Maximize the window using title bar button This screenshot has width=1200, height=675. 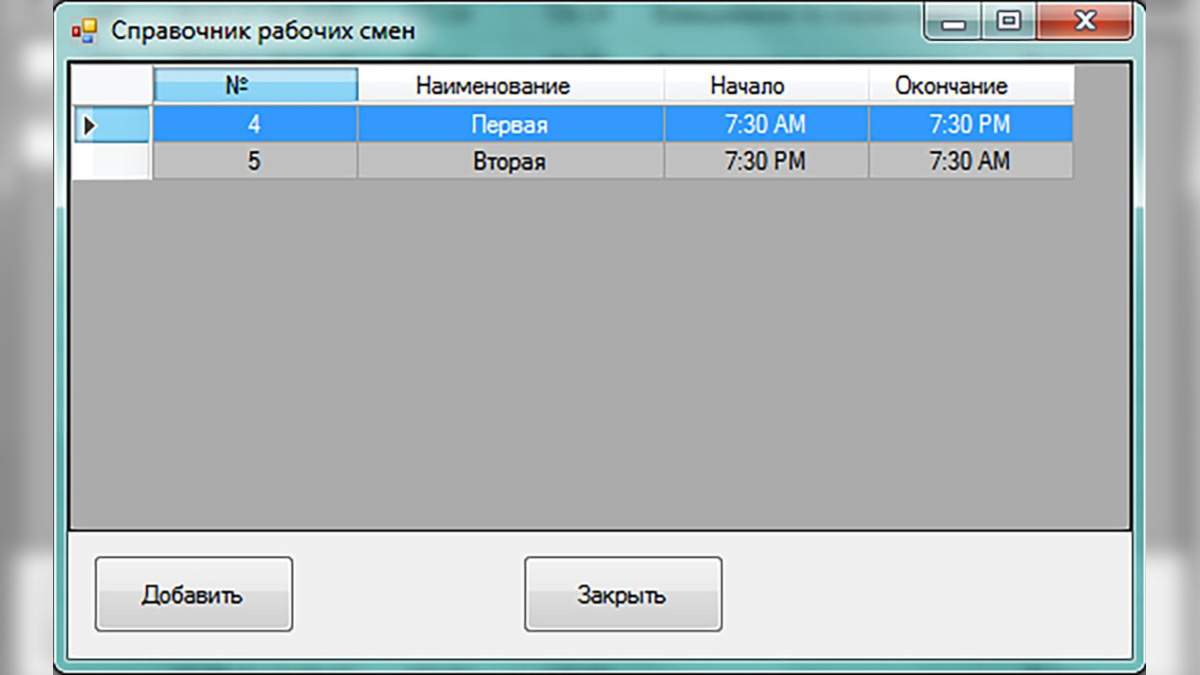[x=1009, y=21]
